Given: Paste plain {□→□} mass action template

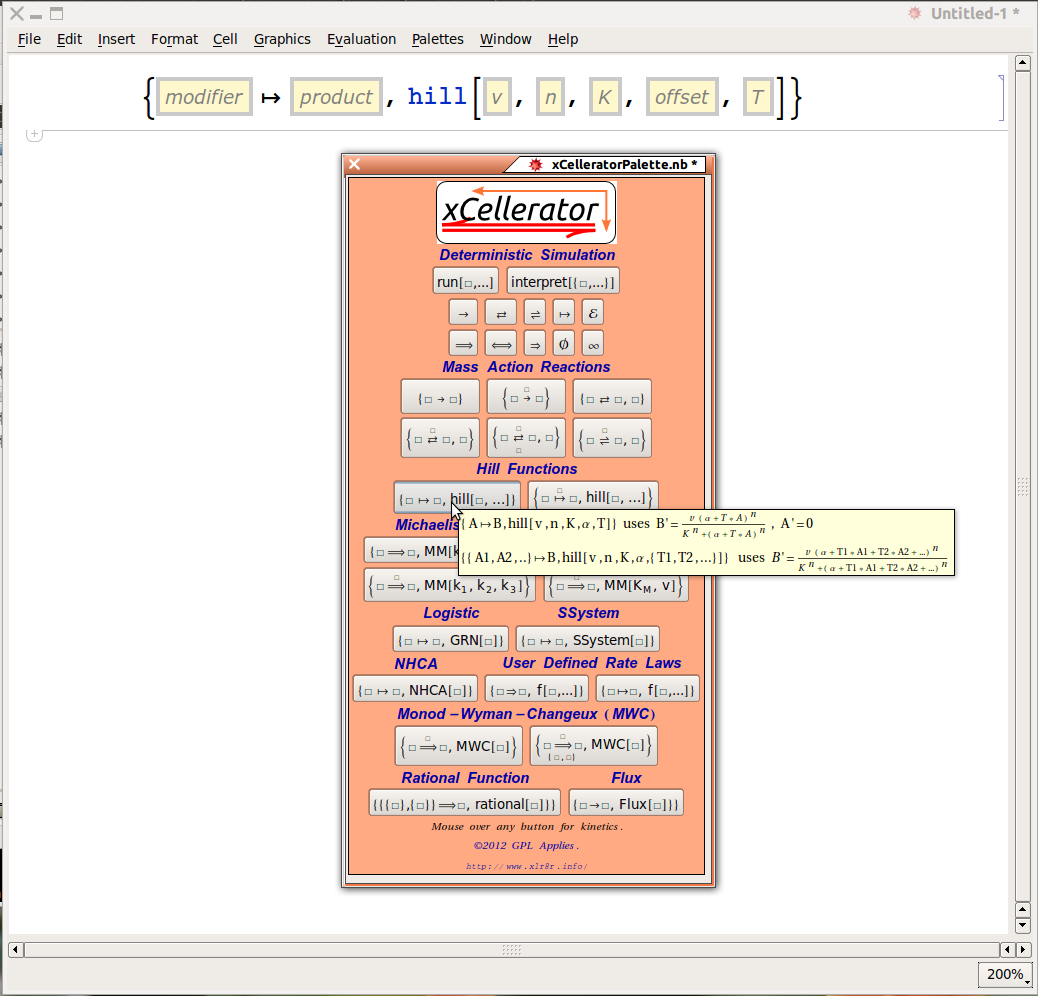Looking at the screenshot, I should tap(440, 397).
